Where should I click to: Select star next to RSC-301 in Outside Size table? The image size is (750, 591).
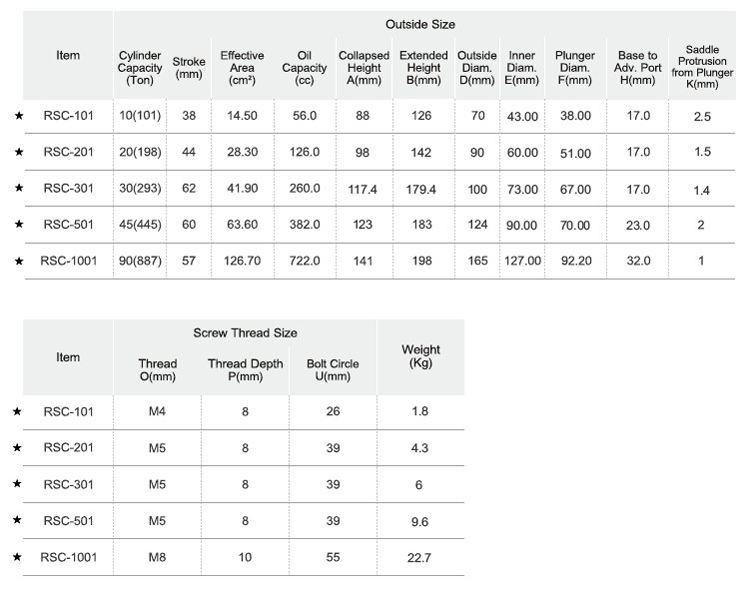(x=19, y=188)
